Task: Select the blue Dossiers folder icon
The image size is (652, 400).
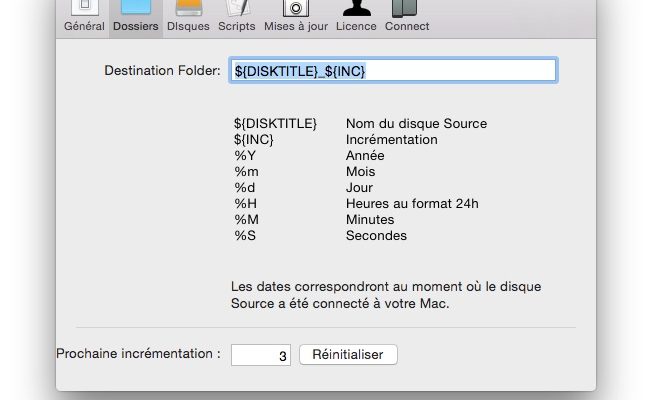Action: click(136, 7)
